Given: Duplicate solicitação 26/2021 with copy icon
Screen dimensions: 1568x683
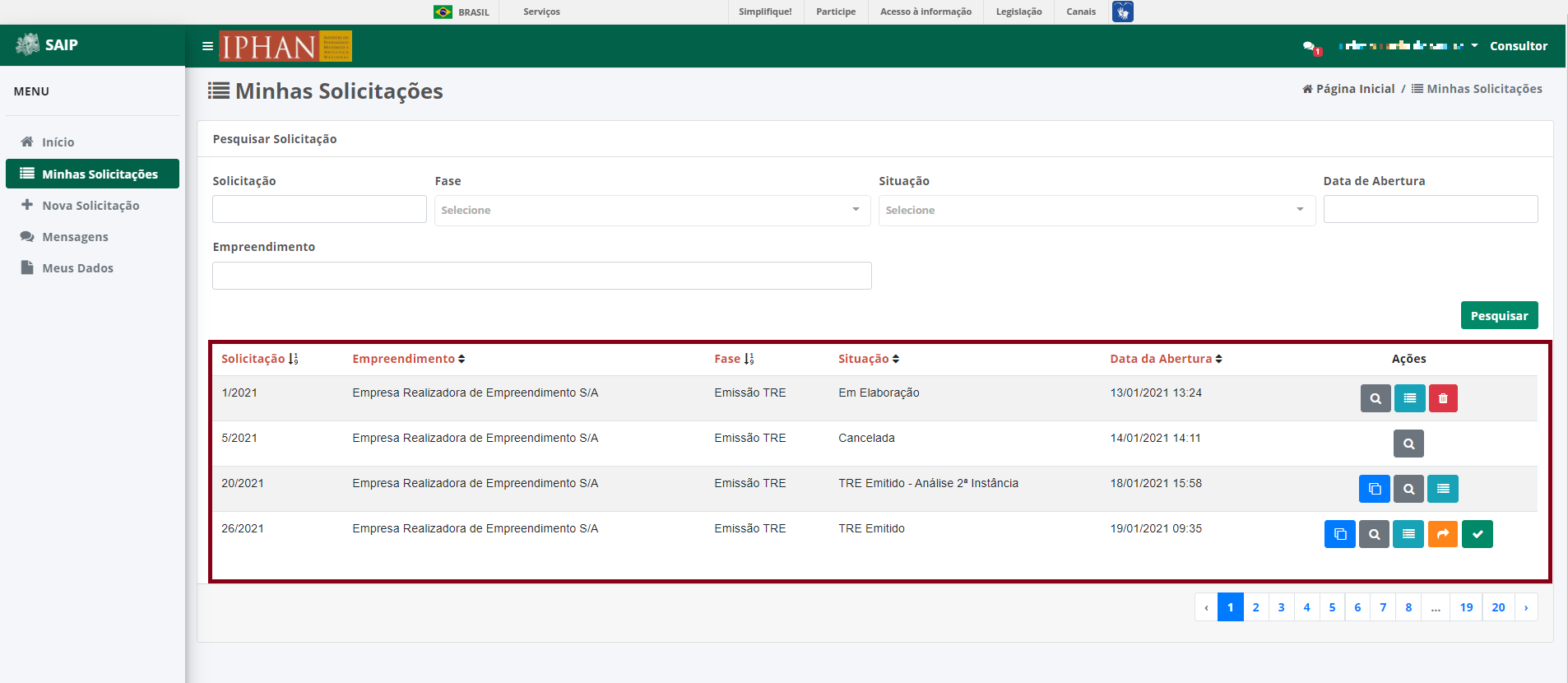Looking at the screenshot, I should [x=1340, y=534].
